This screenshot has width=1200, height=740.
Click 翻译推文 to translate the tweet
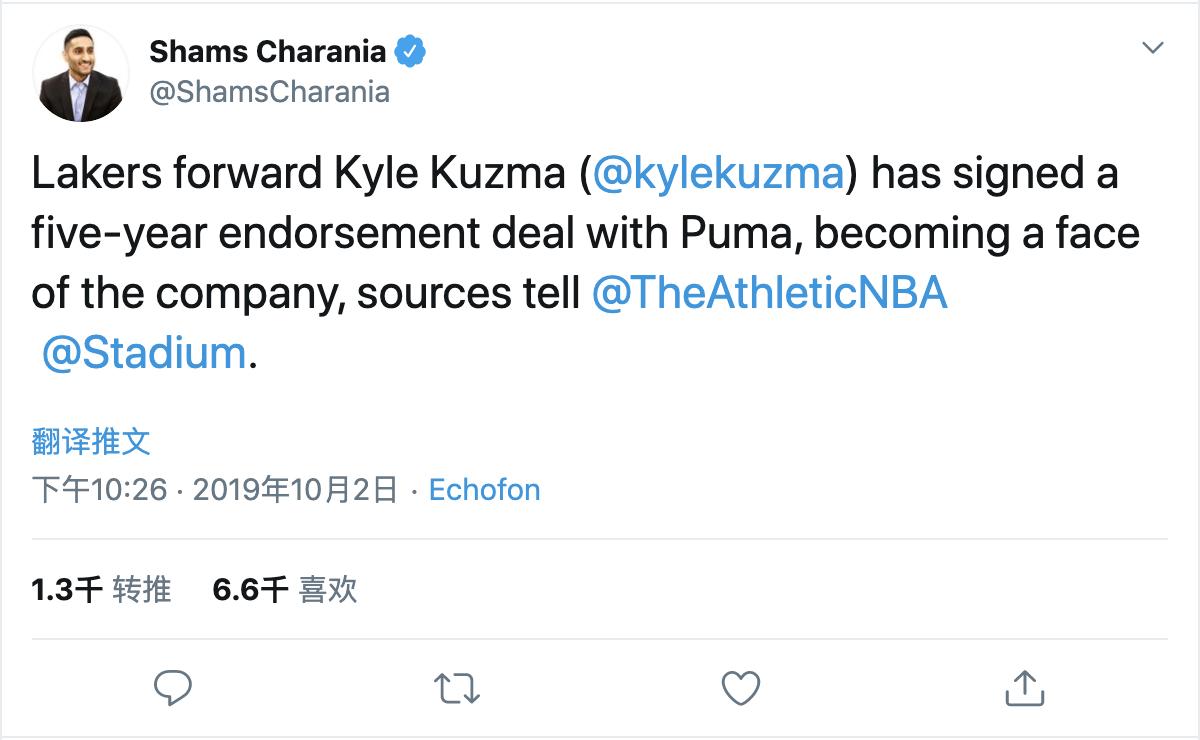pyautogui.click(x=91, y=441)
